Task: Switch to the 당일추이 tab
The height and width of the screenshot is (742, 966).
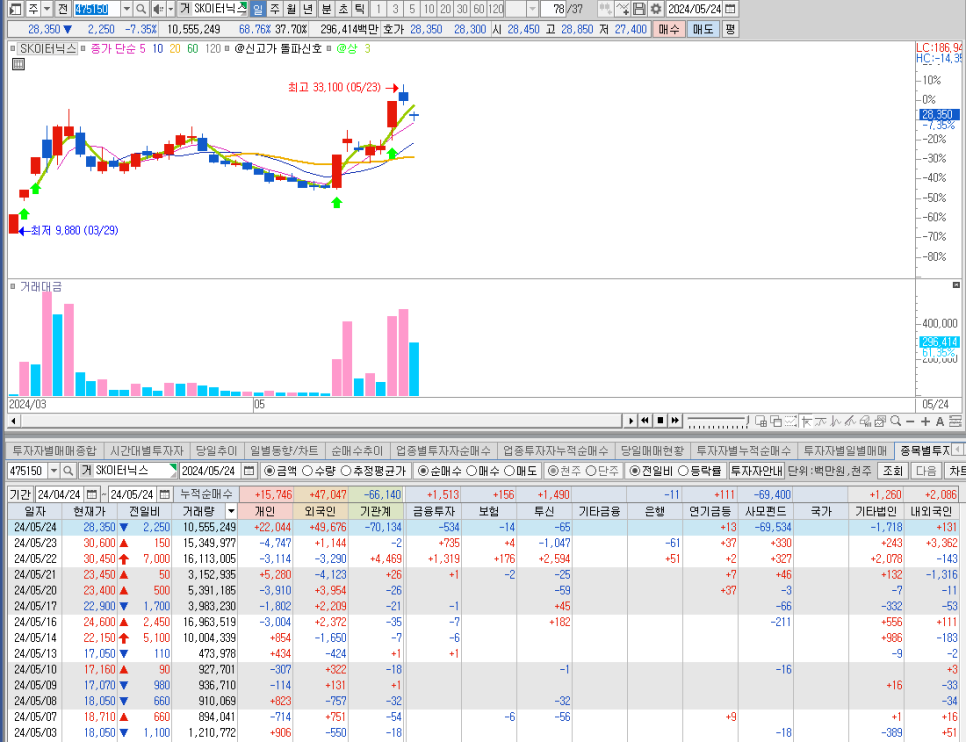Action: tap(216, 450)
